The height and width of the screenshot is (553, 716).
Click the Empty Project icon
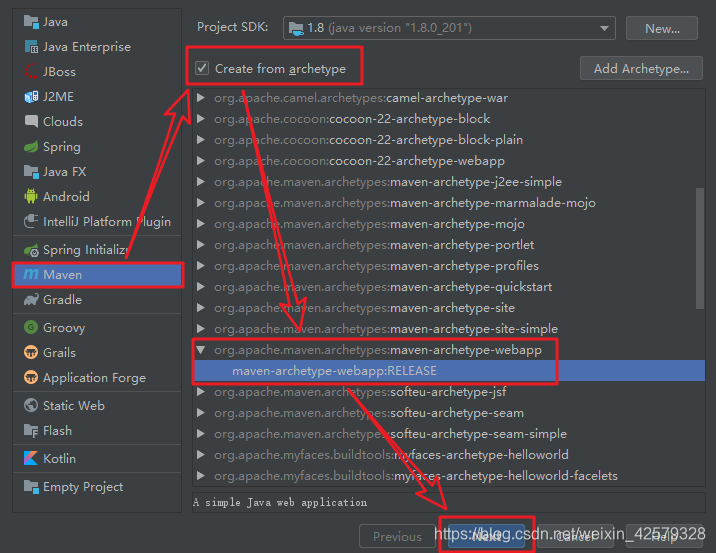(31, 487)
